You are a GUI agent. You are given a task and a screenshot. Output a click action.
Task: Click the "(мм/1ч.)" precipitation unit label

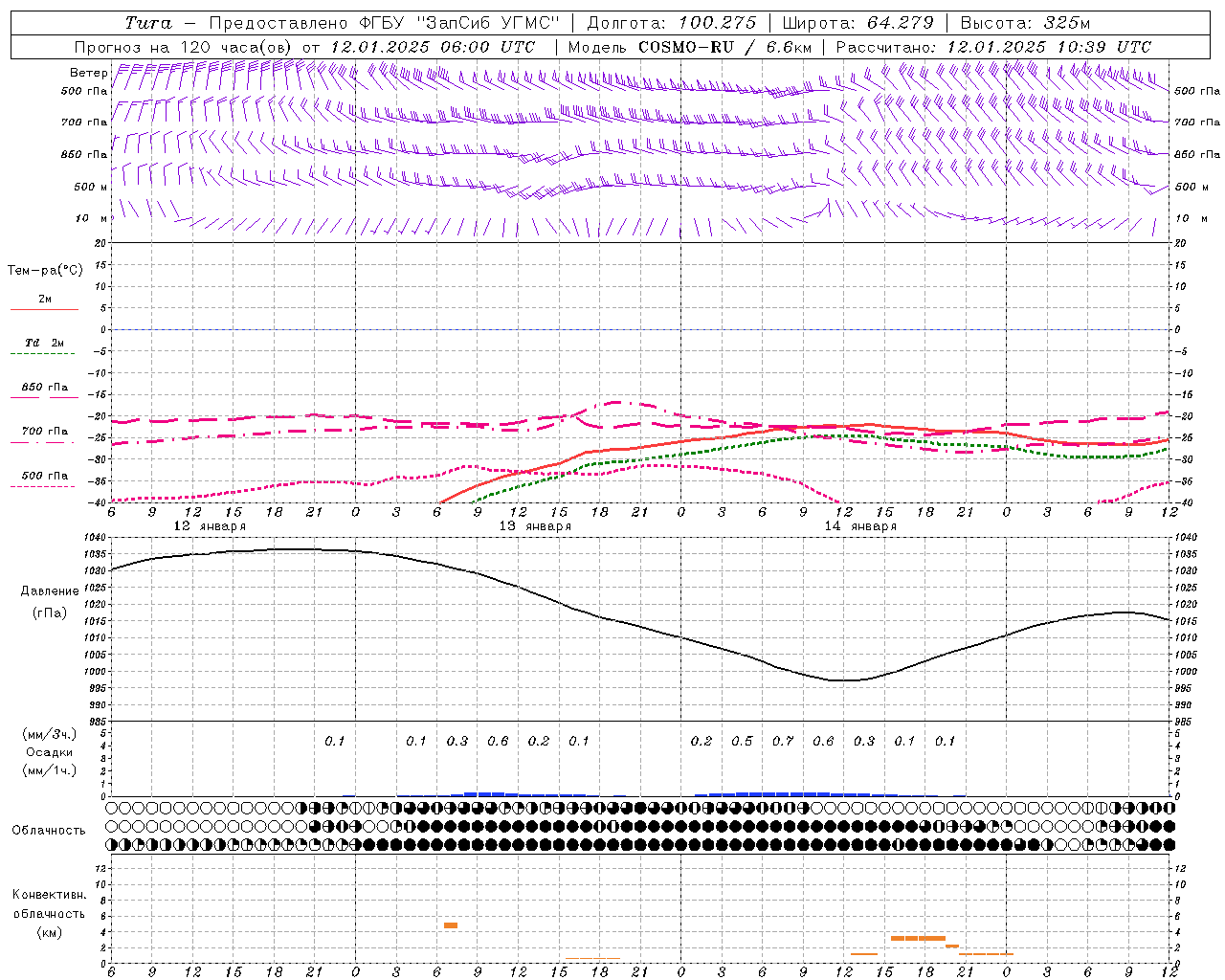coord(50,770)
